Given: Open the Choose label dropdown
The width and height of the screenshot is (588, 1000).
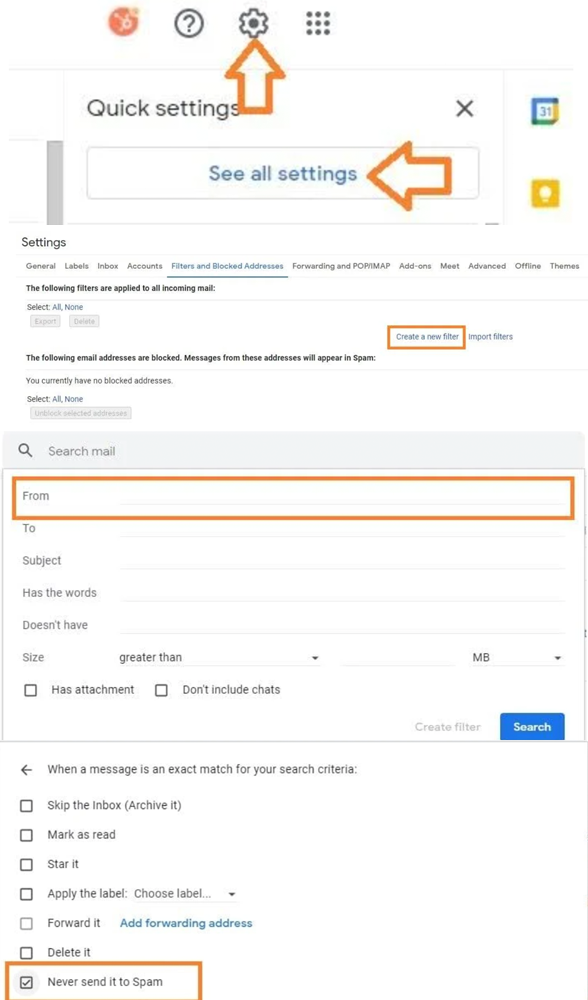Looking at the screenshot, I should click(x=185, y=893).
